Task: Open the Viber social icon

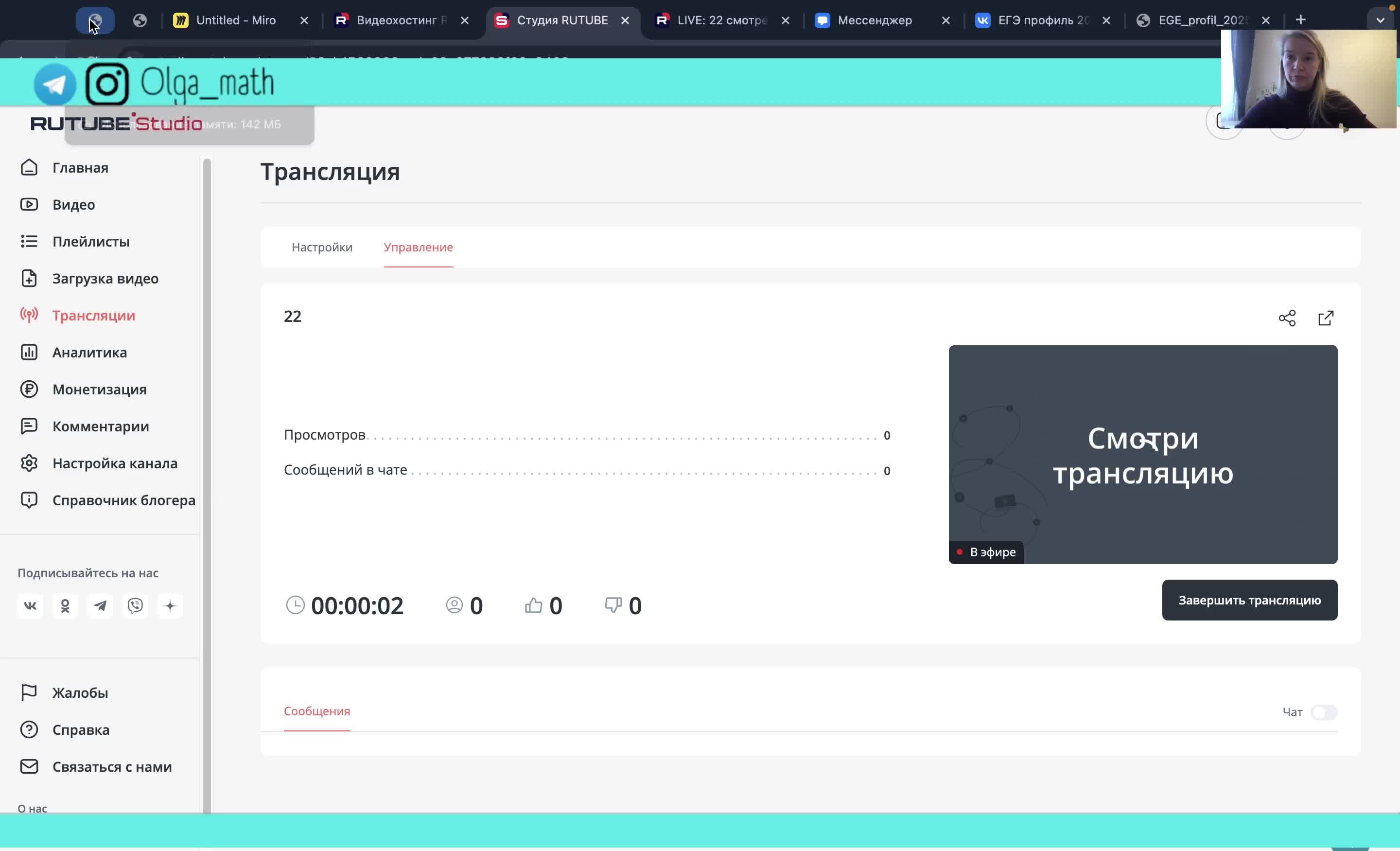Action: tap(135, 605)
